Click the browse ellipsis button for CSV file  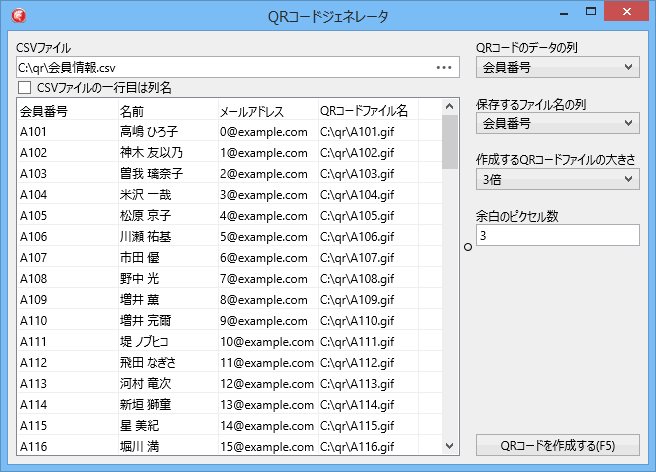tap(444, 68)
